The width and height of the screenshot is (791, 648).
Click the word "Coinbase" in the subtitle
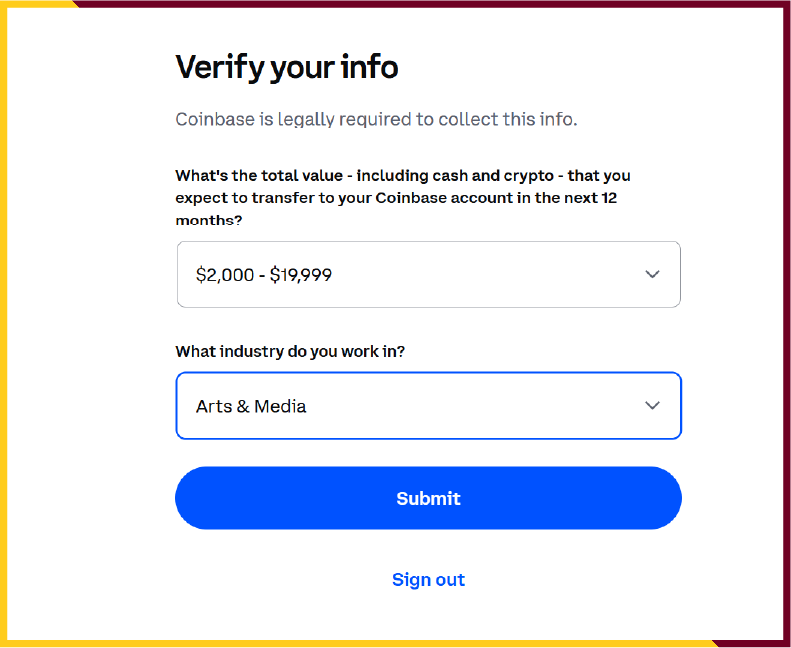coord(215,120)
